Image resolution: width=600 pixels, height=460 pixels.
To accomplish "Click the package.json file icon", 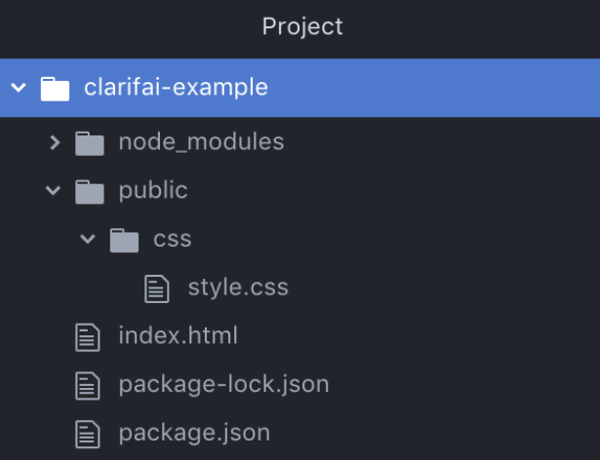I will [89, 434].
